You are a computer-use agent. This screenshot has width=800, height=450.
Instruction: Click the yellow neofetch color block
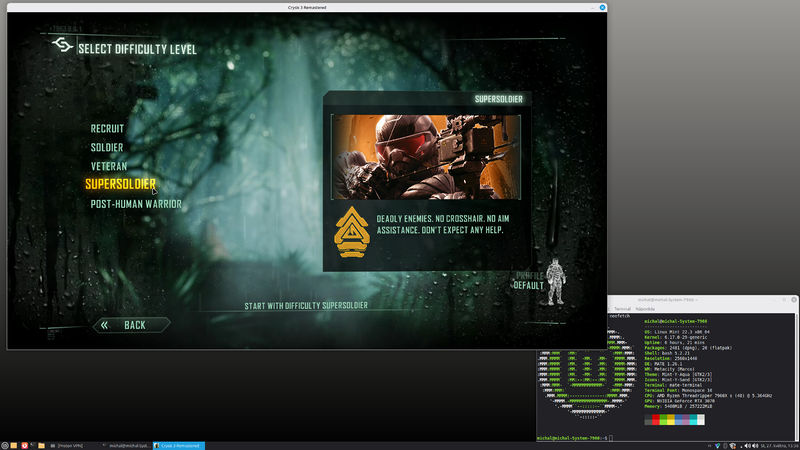pos(671,419)
